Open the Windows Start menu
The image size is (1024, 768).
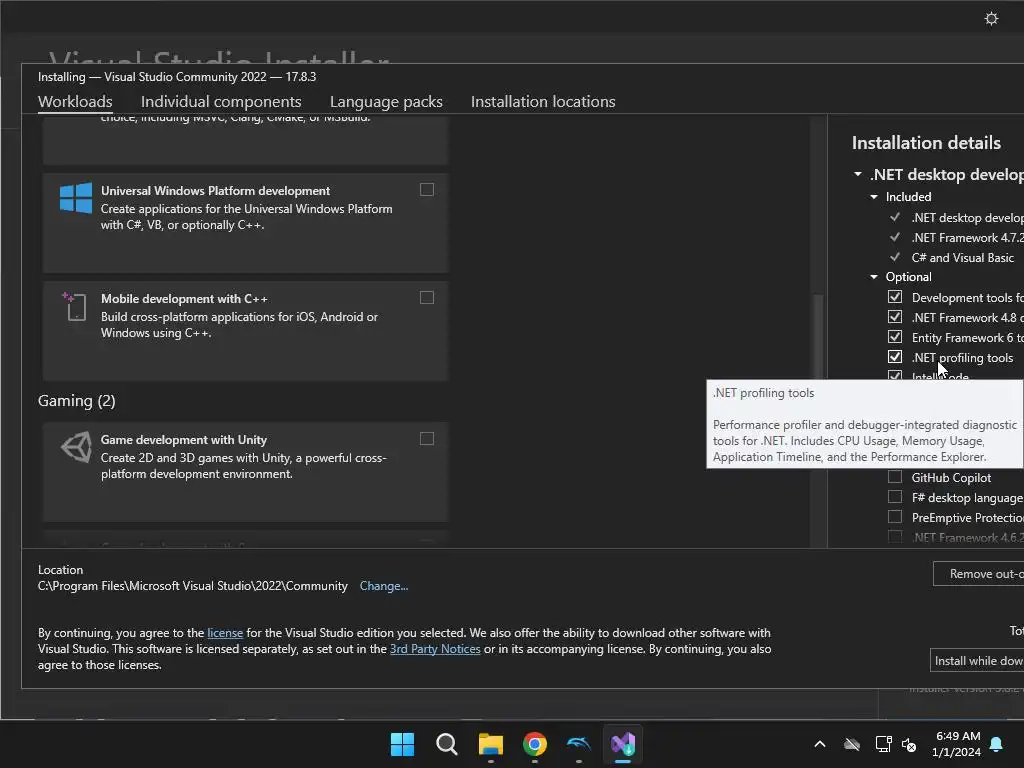pyautogui.click(x=402, y=744)
